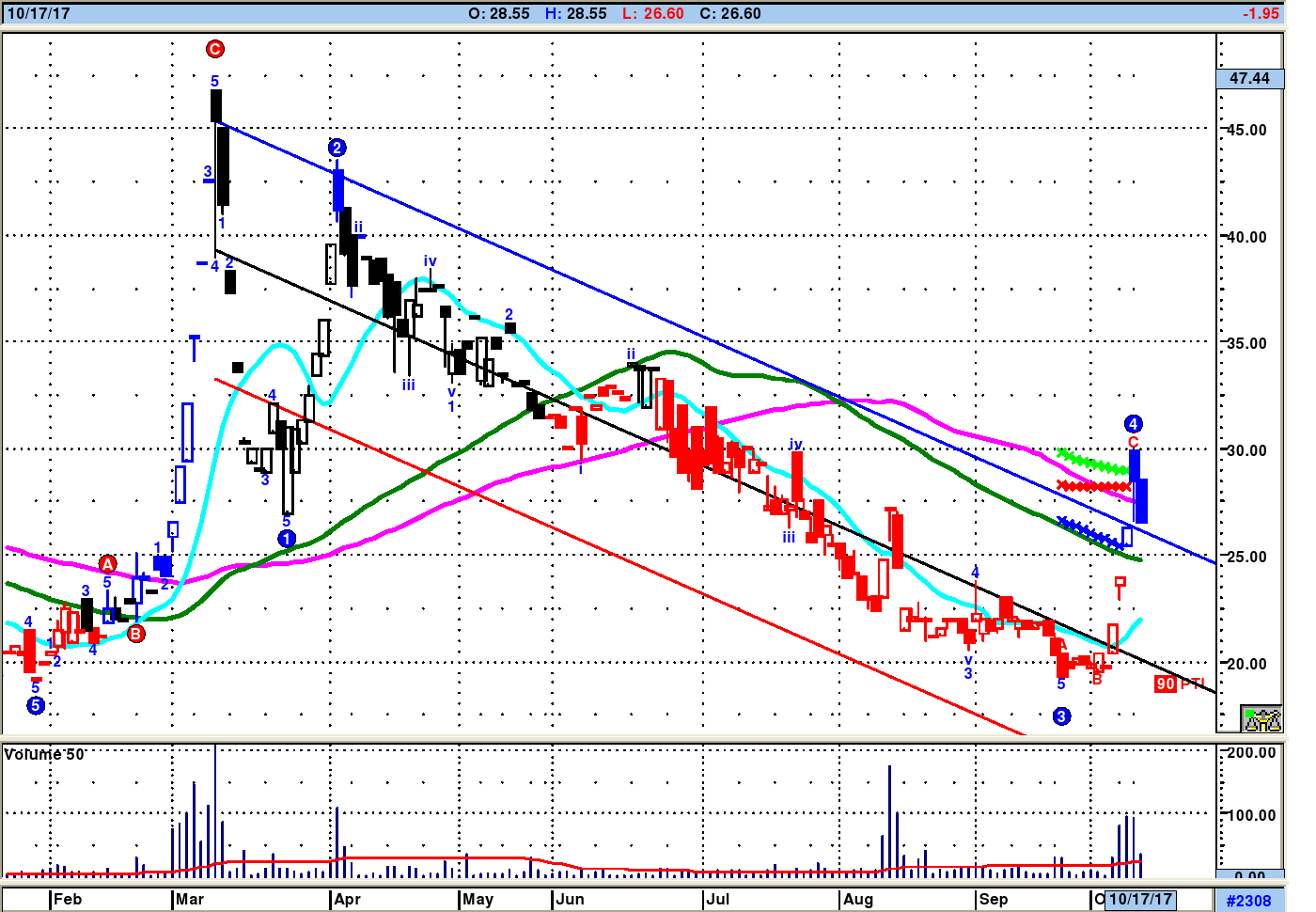Open the #2308 bar count box
1316x912 pixels.
tap(1248, 901)
